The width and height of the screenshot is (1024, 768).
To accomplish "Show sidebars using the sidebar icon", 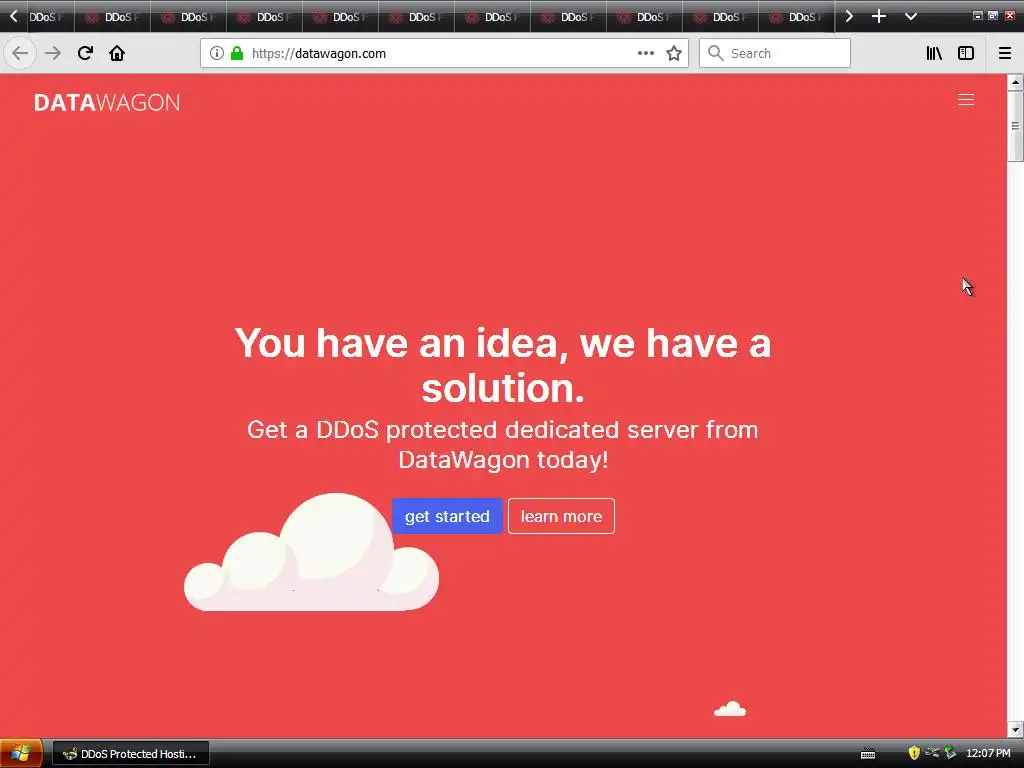I will point(966,53).
